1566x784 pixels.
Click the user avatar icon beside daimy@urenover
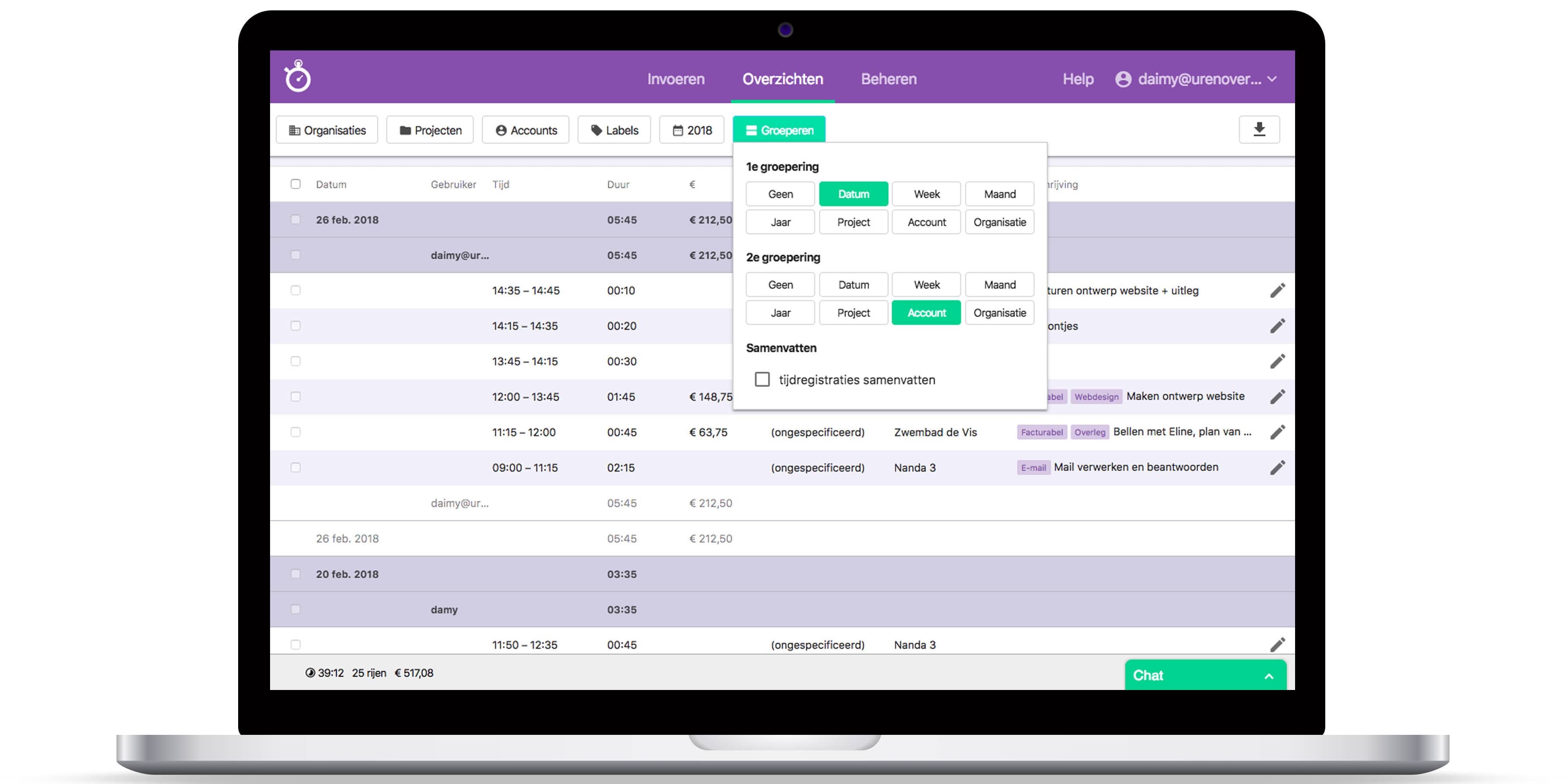[x=1123, y=79]
